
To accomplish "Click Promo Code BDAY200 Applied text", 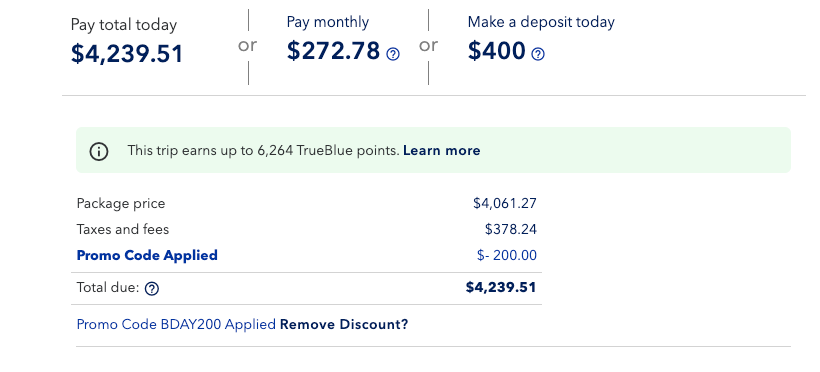I will 176,324.
